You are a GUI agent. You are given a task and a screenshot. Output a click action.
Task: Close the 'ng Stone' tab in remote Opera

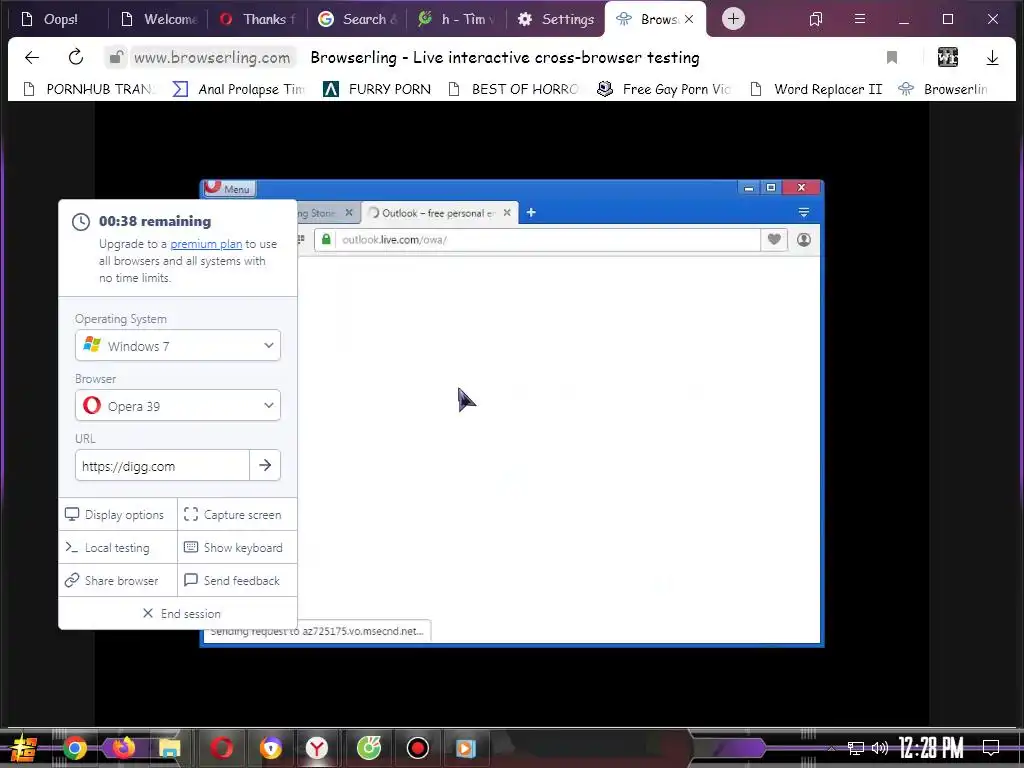(x=349, y=212)
